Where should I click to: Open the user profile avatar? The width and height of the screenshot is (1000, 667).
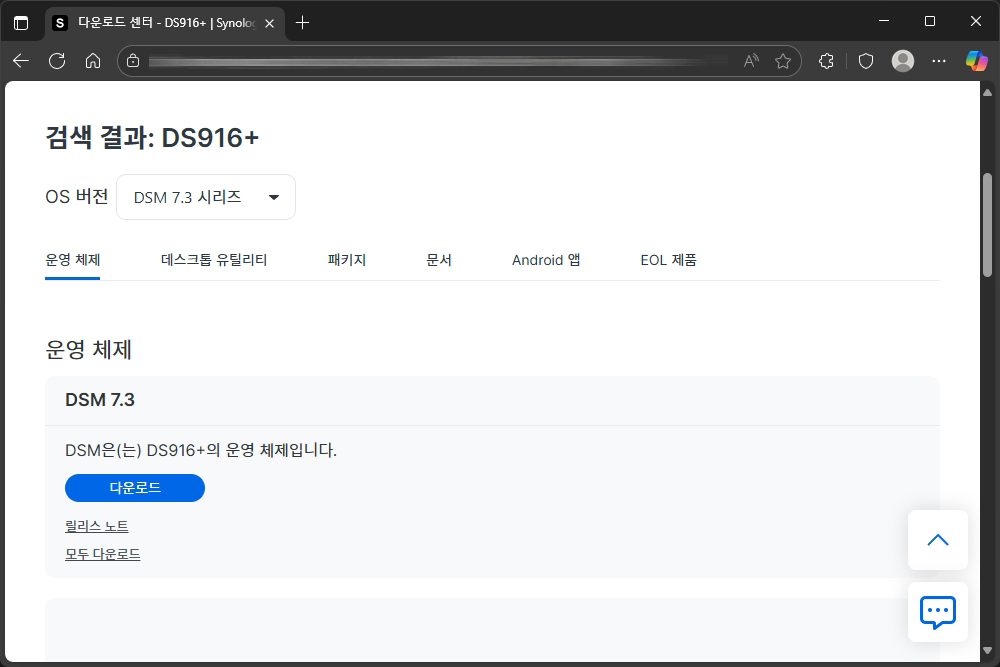pyautogui.click(x=902, y=61)
